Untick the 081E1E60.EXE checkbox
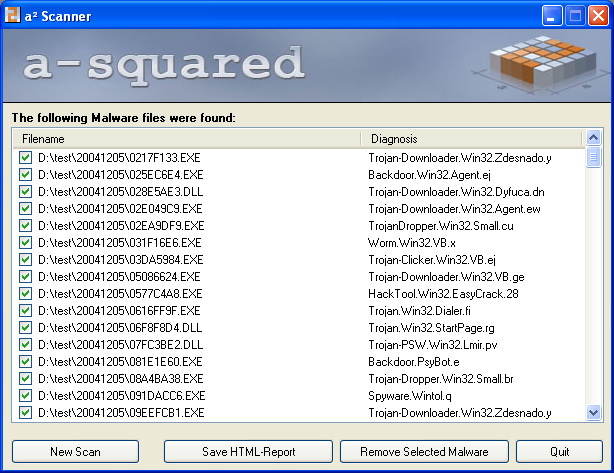614x473 pixels. (25, 362)
